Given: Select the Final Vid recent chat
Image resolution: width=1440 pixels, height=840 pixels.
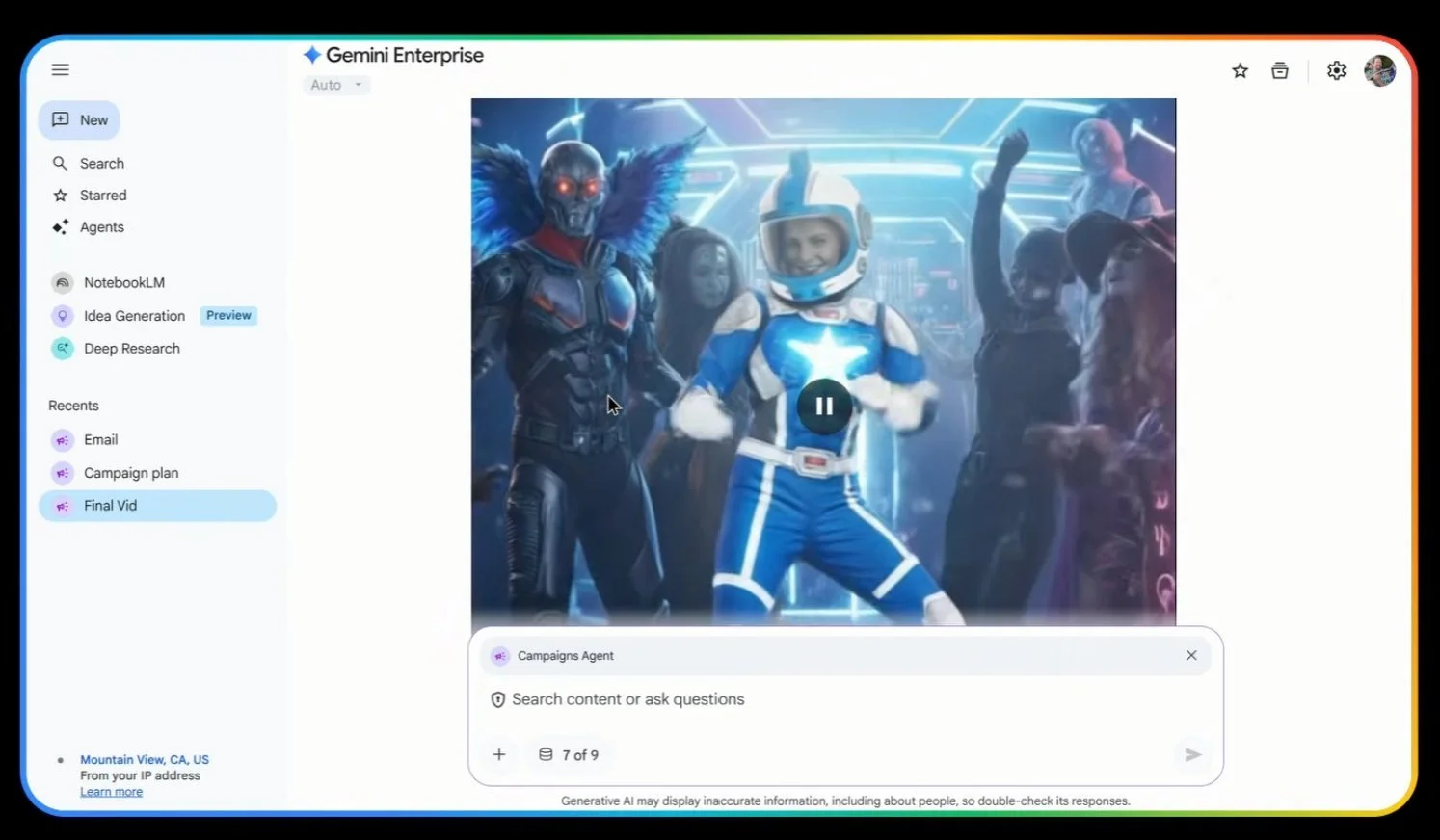Looking at the screenshot, I should click(157, 506).
